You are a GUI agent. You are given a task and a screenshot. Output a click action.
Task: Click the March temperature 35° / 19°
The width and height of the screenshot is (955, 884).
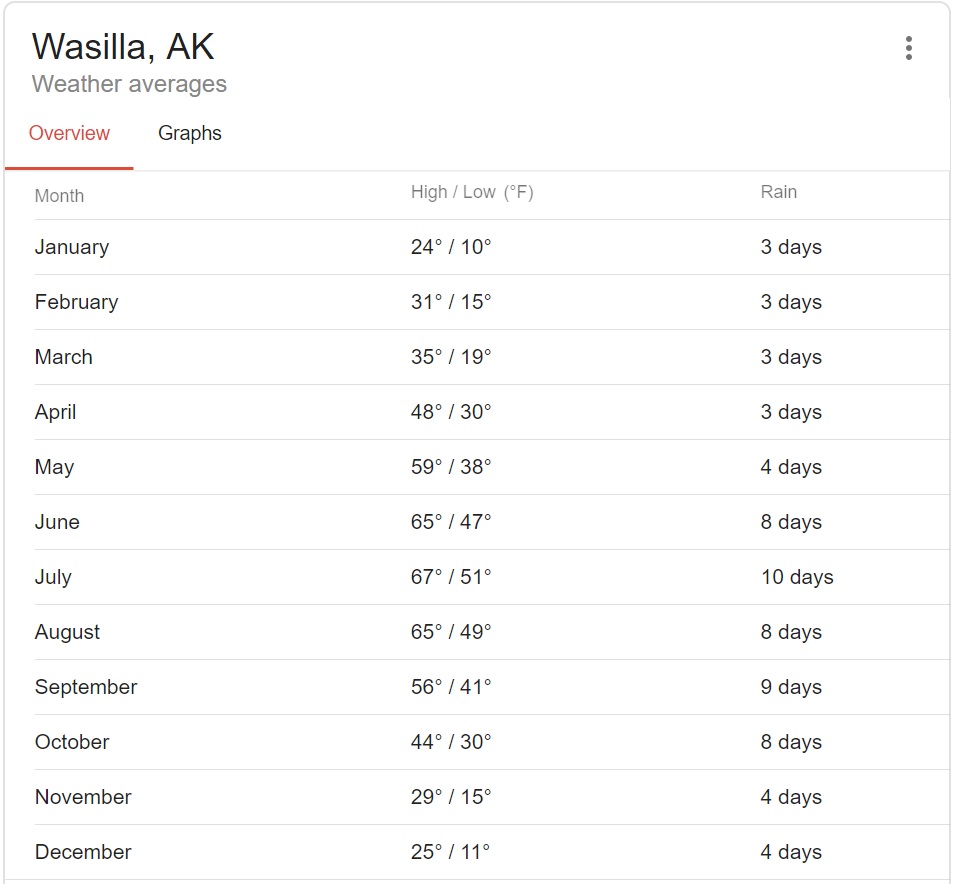tap(451, 357)
